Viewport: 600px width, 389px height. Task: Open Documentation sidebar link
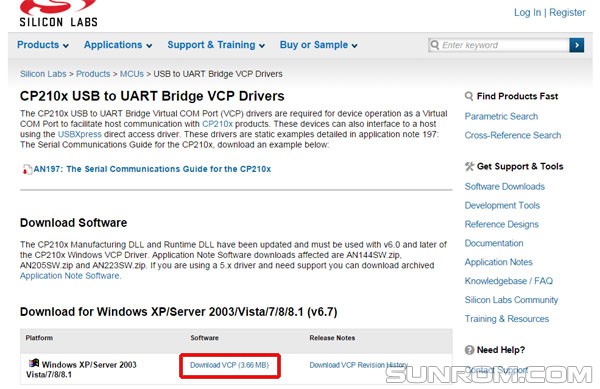point(494,243)
